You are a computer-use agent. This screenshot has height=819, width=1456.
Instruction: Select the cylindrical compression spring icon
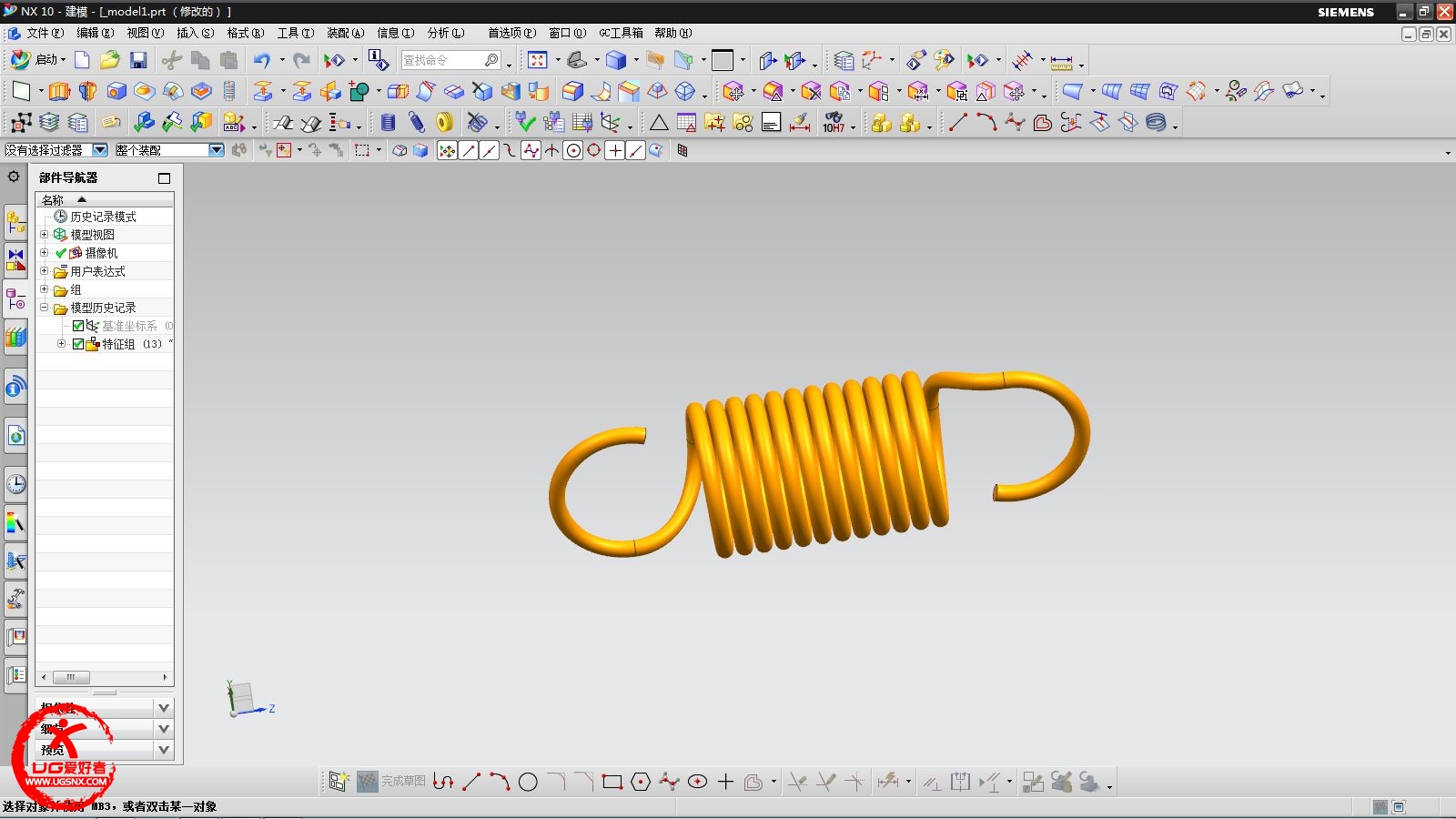389,123
